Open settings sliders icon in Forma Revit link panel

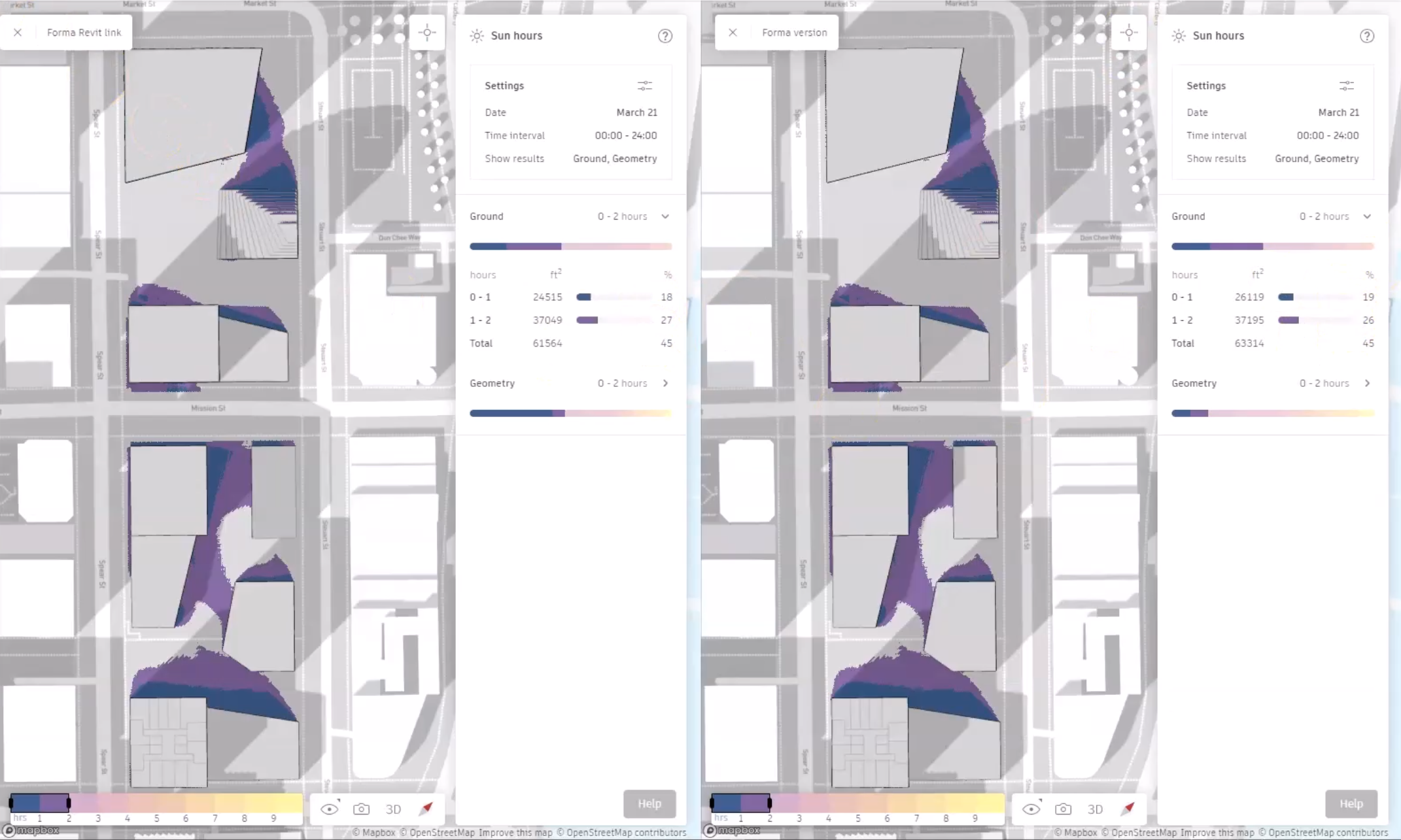coord(645,86)
